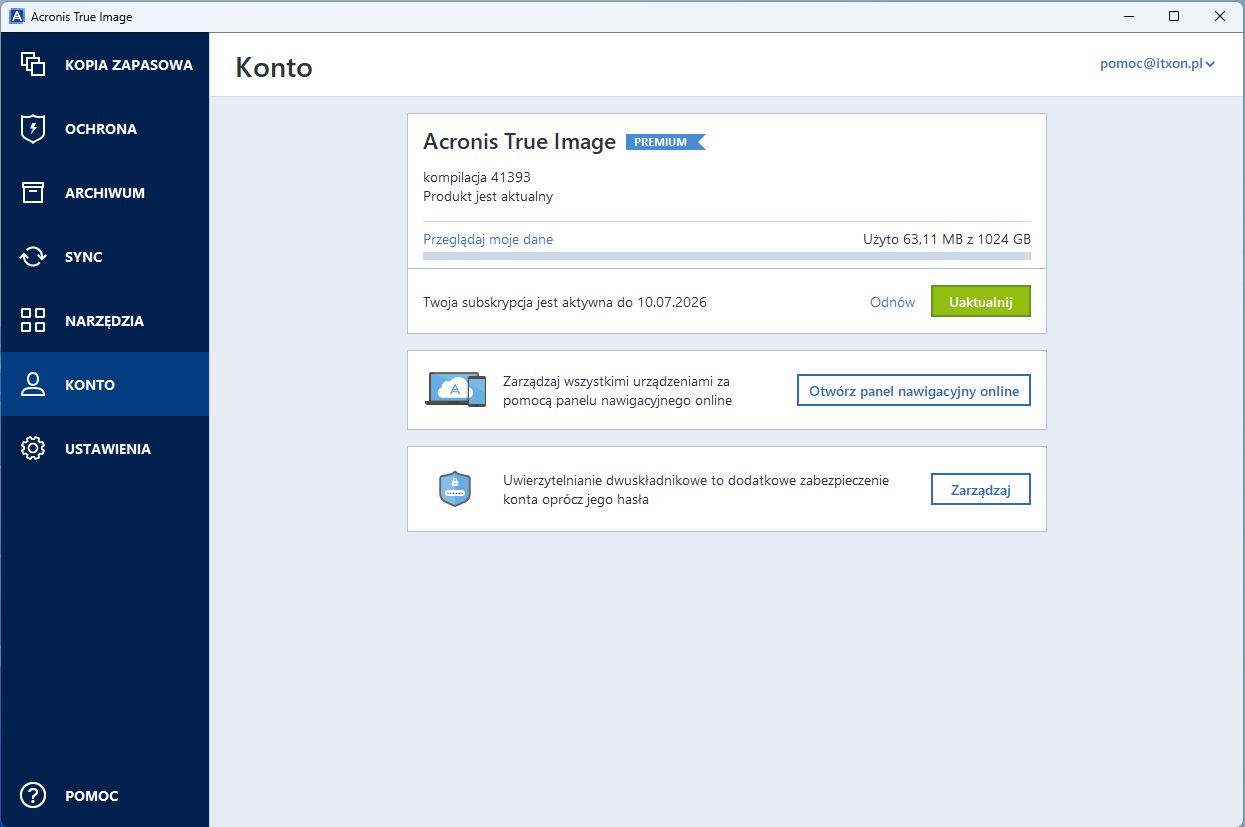Viewport: 1245px width, 827px height.
Task: Switch to the ARCHIWUM section
Action: pos(105,193)
